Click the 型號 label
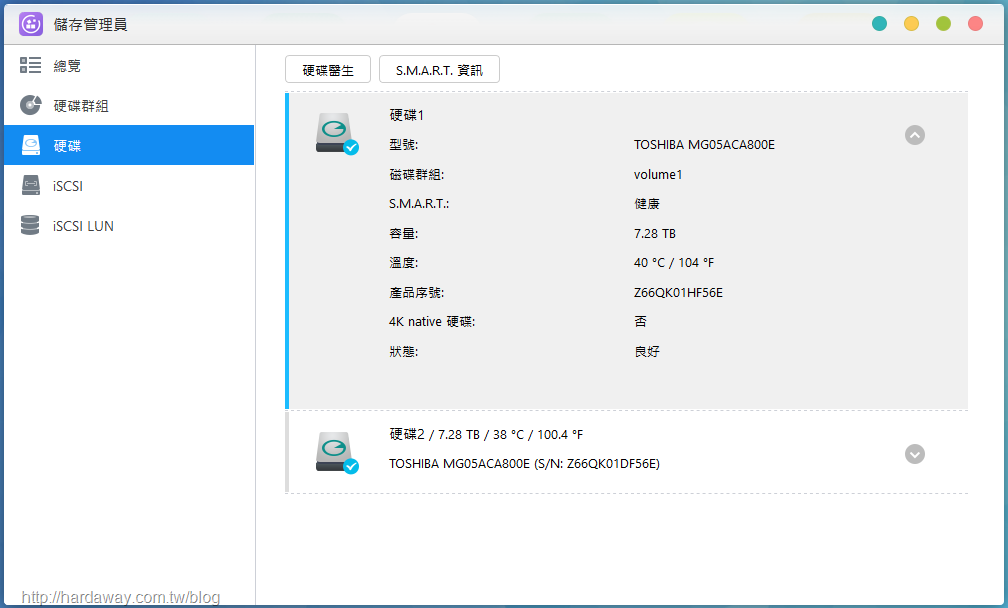This screenshot has height=608, width=1008. (403, 145)
